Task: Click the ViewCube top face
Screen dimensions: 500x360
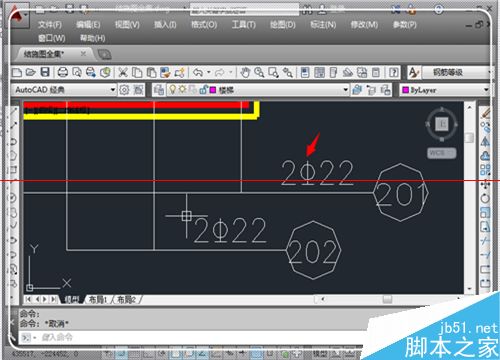Action: 442,124
